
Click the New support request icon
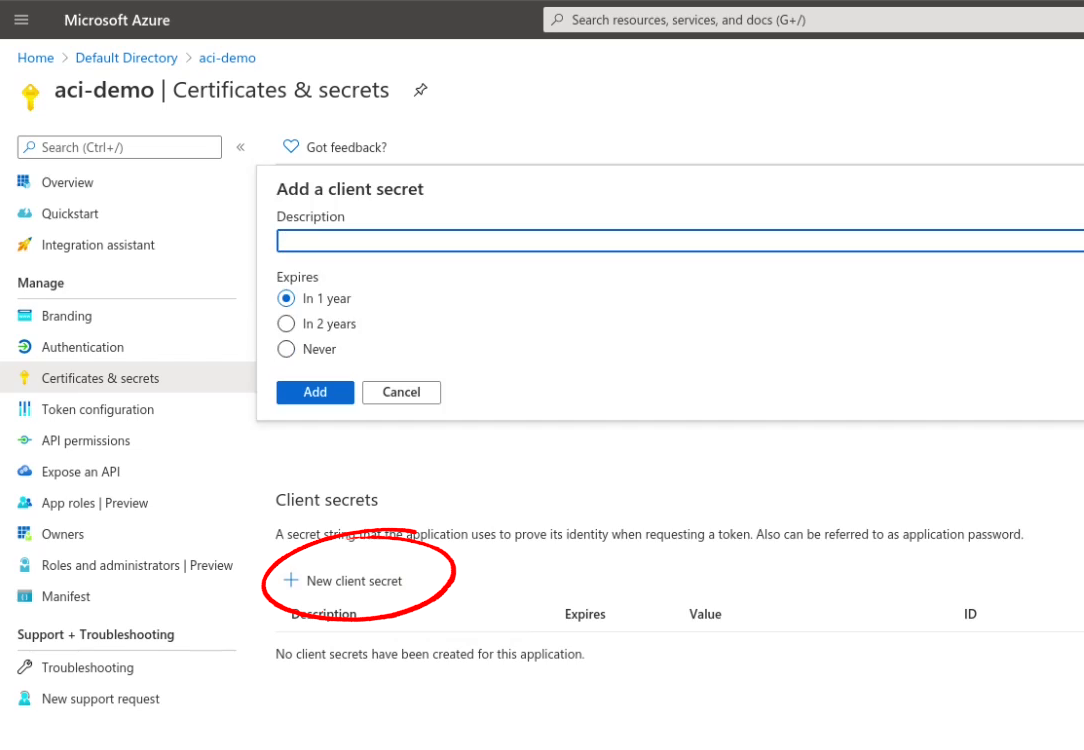pos(24,698)
